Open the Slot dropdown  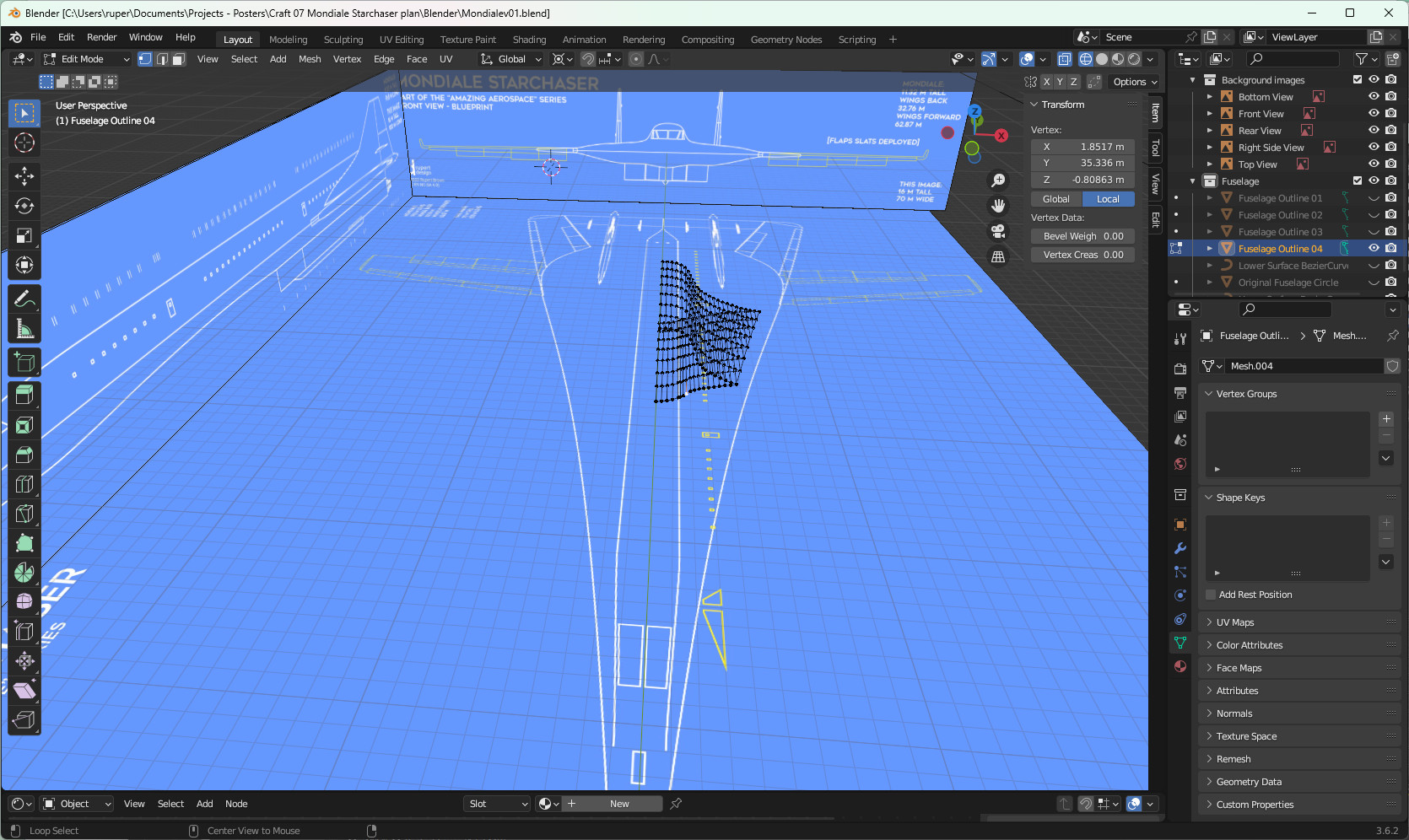click(497, 804)
